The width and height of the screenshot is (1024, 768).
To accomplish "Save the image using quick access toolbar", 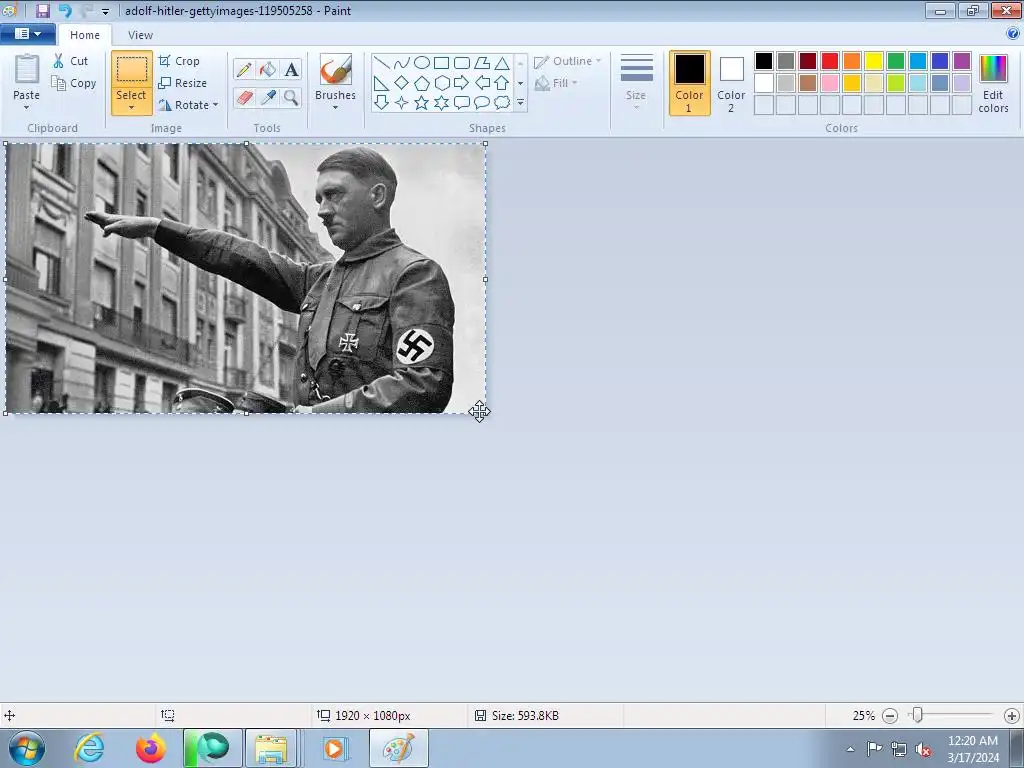I will pyautogui.click(x=42, y=10).
